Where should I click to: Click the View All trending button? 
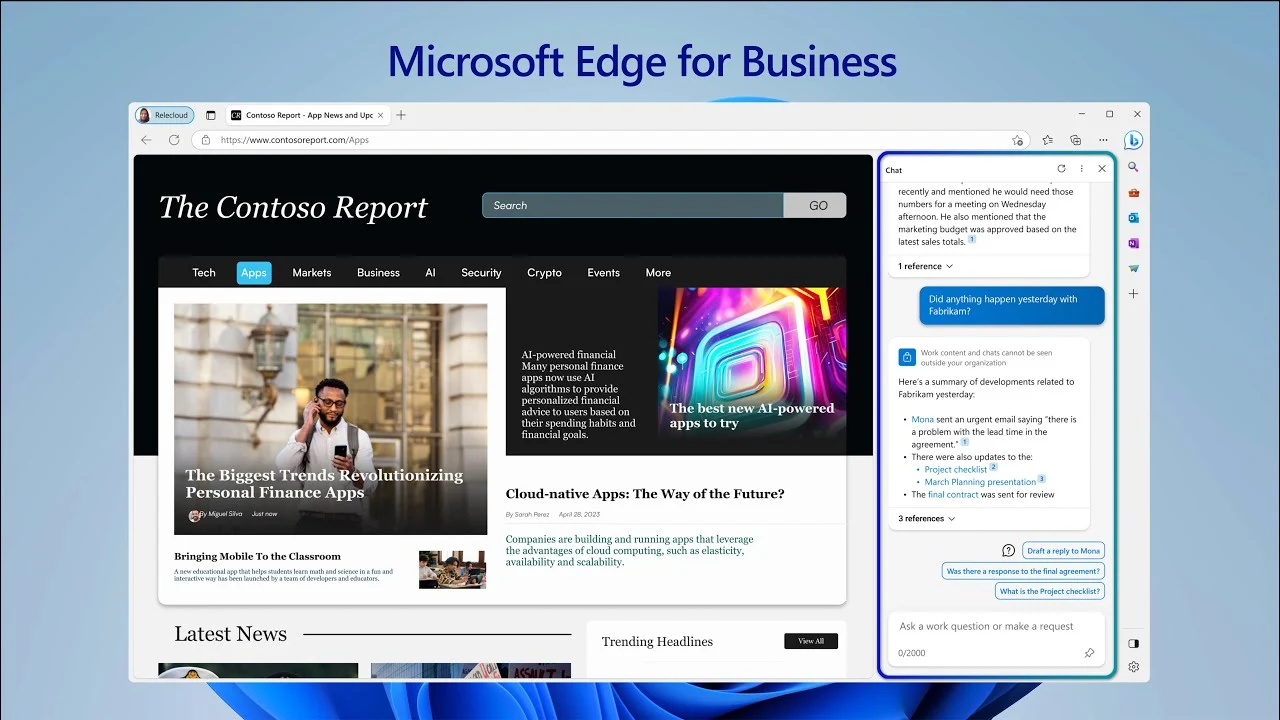pyautogui.click(x=811, y=641)
